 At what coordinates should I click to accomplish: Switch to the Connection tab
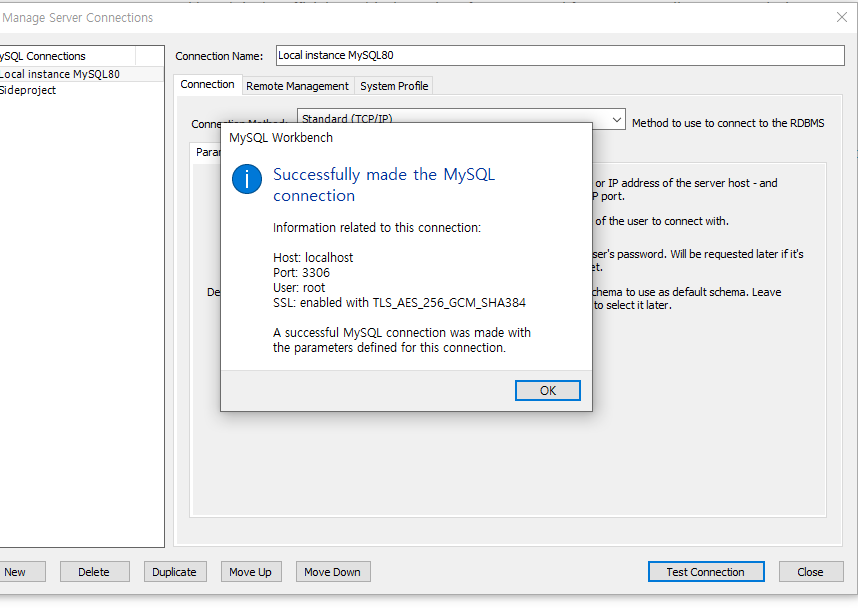[x=207, y=85]
